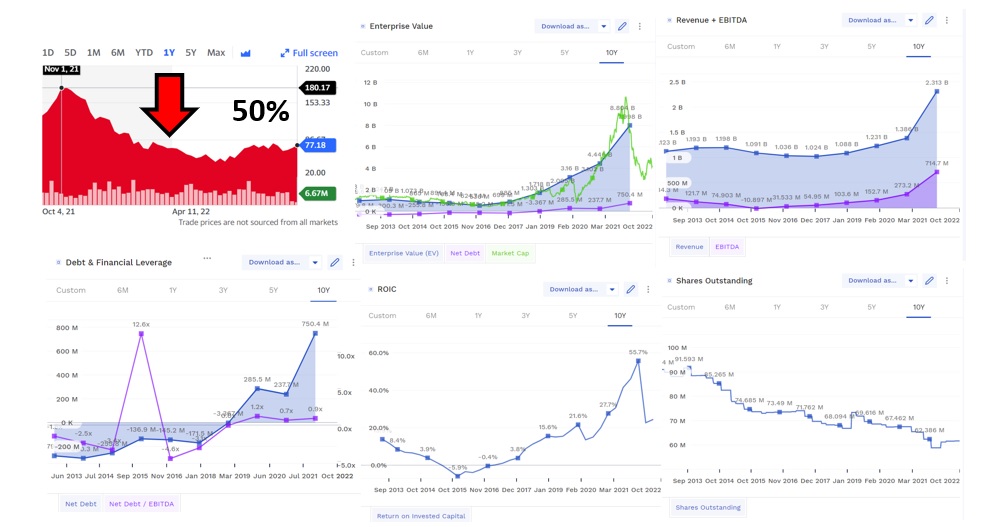Select the YTD range on stock chart
This screenshot has height=527, width=982.
click(144, 53)
